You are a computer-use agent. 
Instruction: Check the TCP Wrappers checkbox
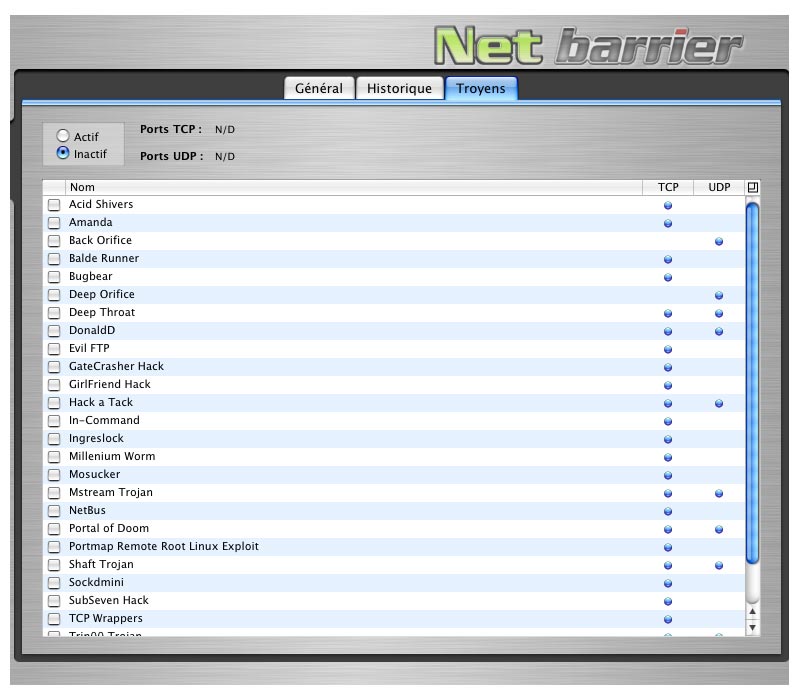click(54, 619)
